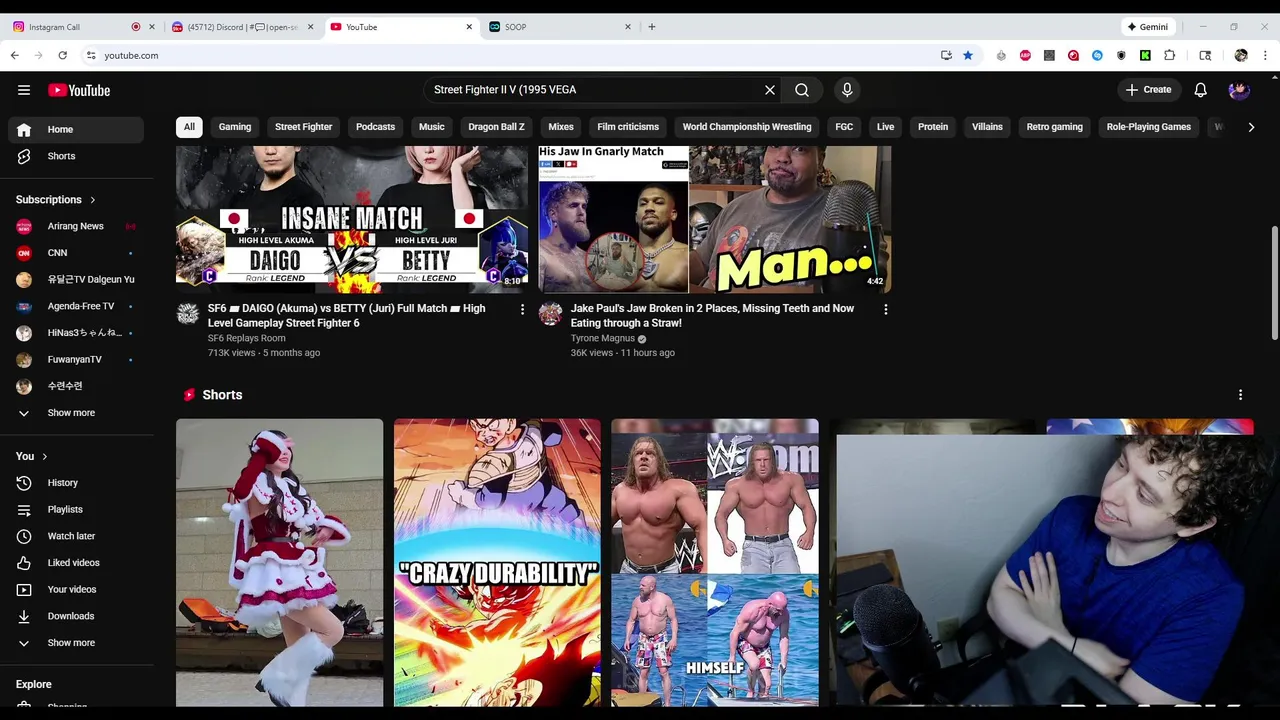Reload the page
The image size is (1280, 720).
[62, 56]
